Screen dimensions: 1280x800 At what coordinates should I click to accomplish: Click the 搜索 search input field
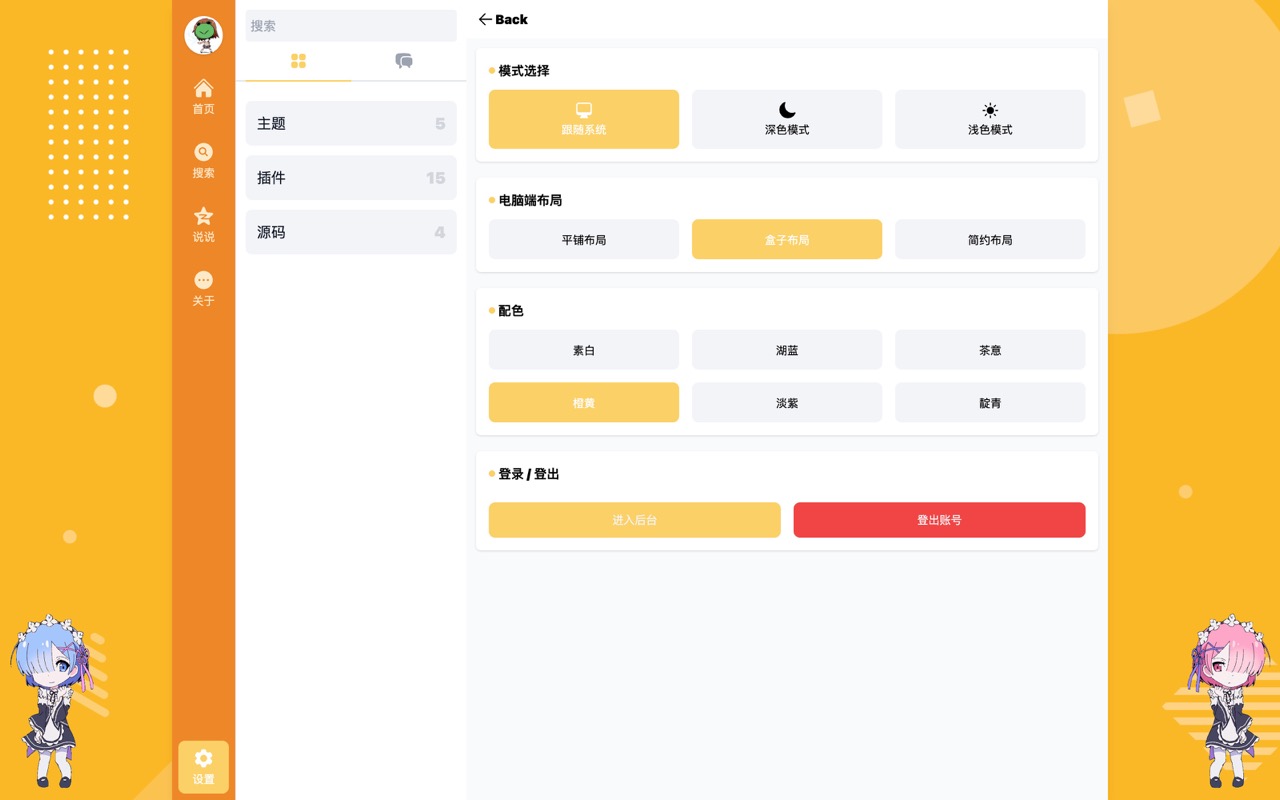(x=351, y=26)
